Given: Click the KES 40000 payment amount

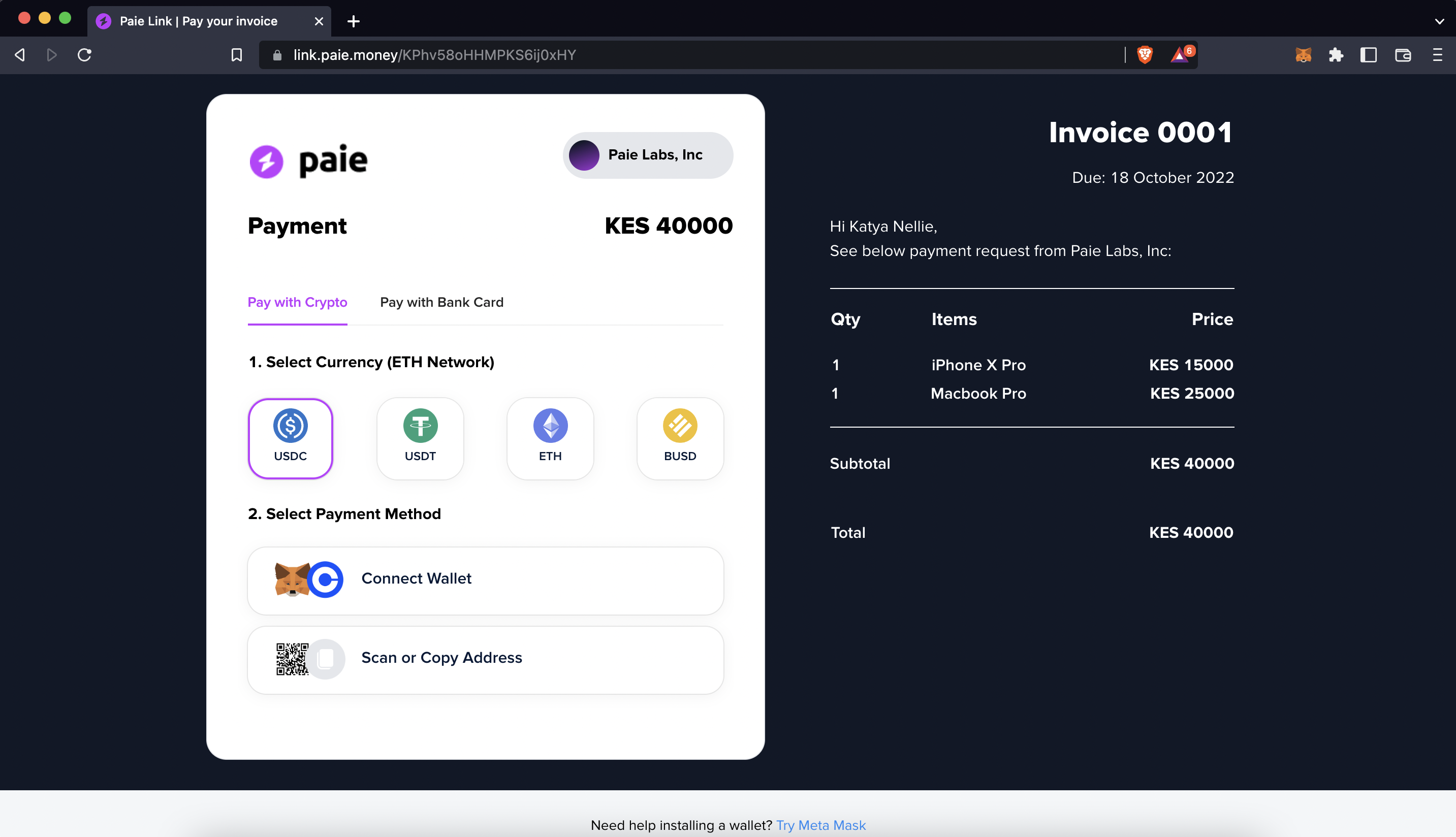Looking at the screenshot, I should 668,226.
